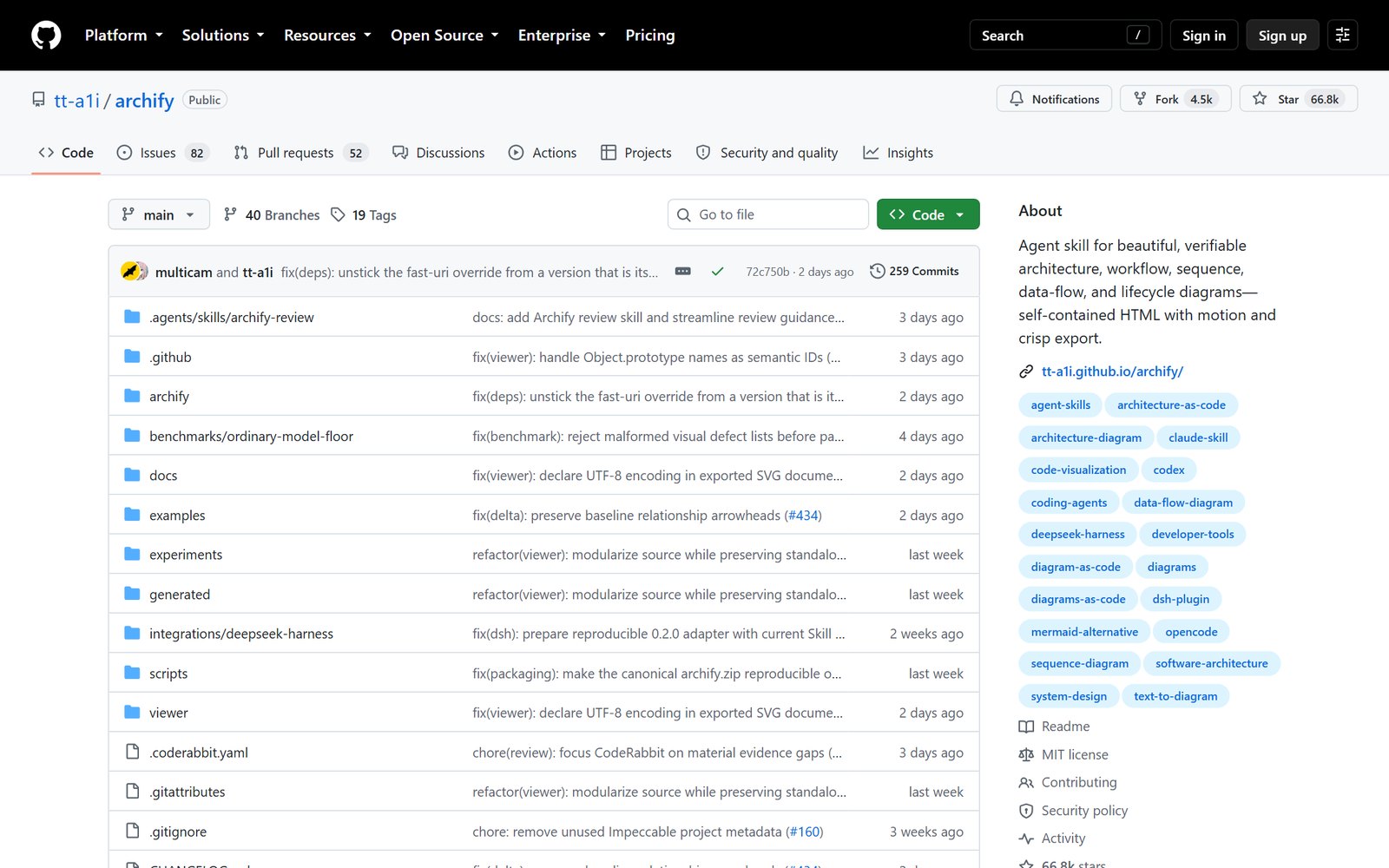Image resolution: width=1389 pixels, height=868 pixels.
Task: Click the folder icon for docs
Action: coord(132,475)
